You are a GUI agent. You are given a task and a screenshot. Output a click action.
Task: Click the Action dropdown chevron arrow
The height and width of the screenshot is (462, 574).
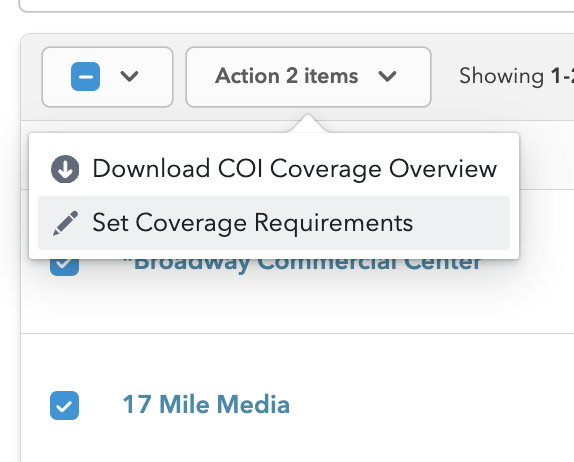(x=388, y=77)
